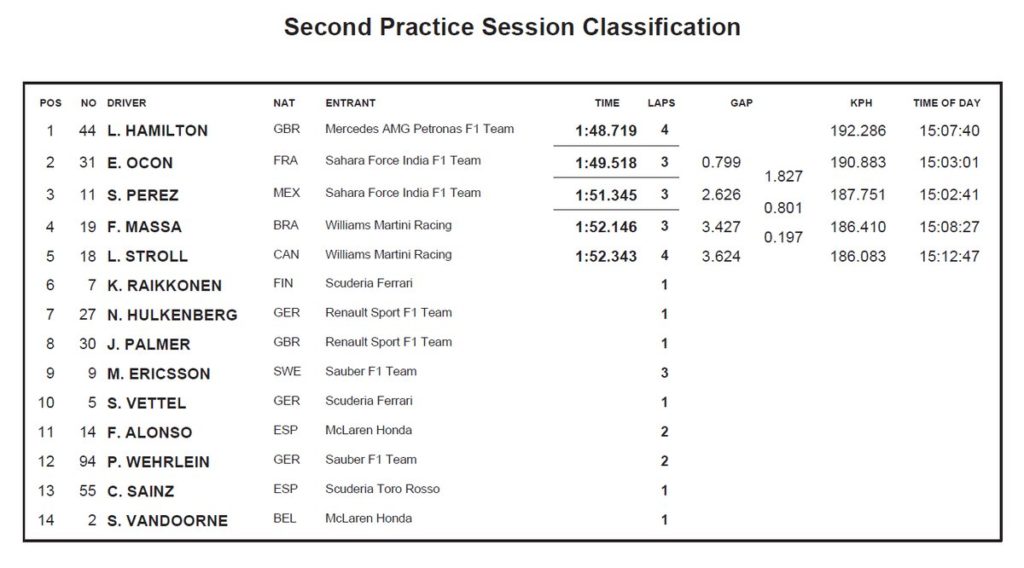Select driver name N. HULKENBERG
Viewport: 1024px width, 568px height.
(x=172, y=315)
